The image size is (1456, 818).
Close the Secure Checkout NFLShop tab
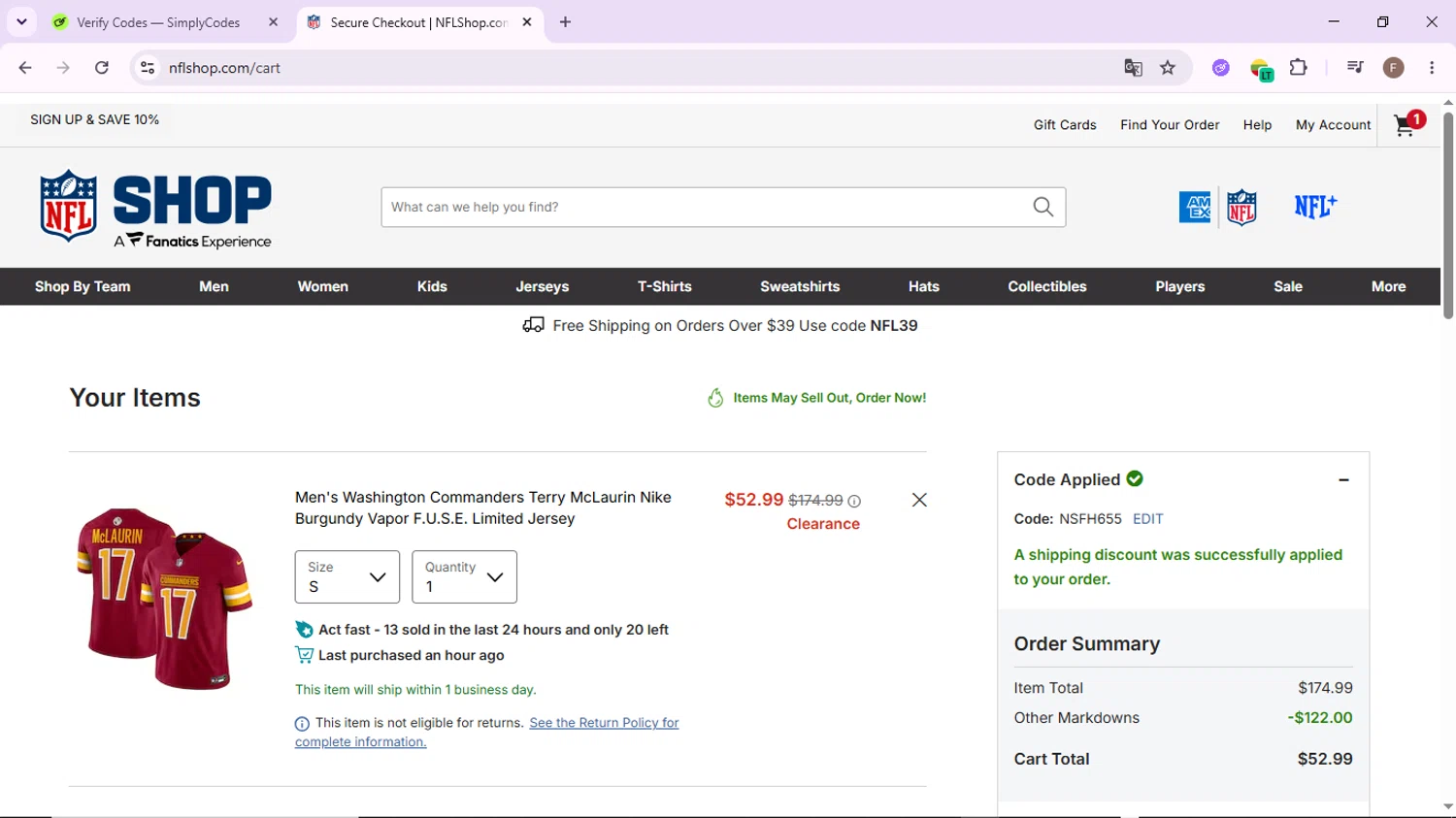click(527, 22)
